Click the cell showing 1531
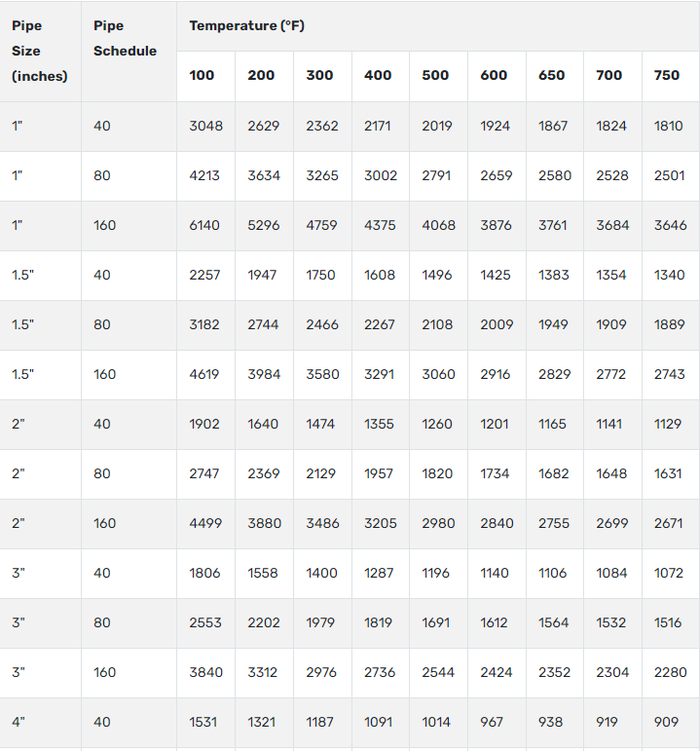 [204, 722]
